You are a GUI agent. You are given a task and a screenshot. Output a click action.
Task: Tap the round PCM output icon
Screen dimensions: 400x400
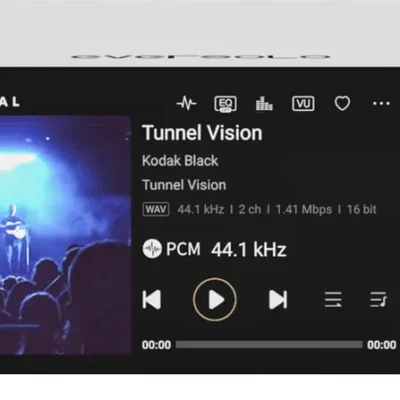152,249
